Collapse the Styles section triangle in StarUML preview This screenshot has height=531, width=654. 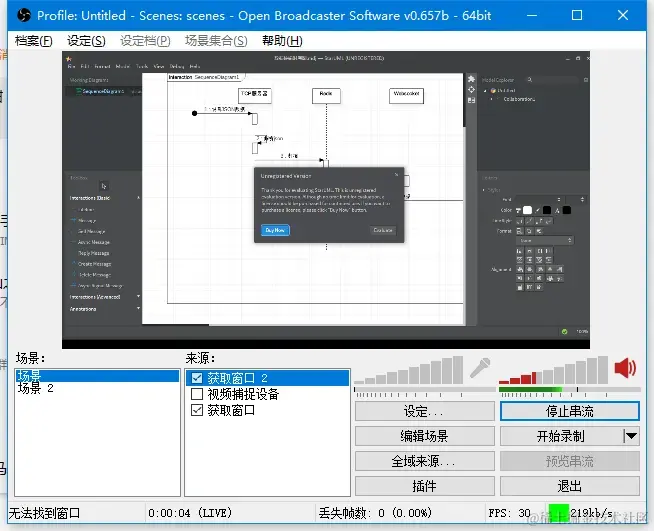(484, 190)
